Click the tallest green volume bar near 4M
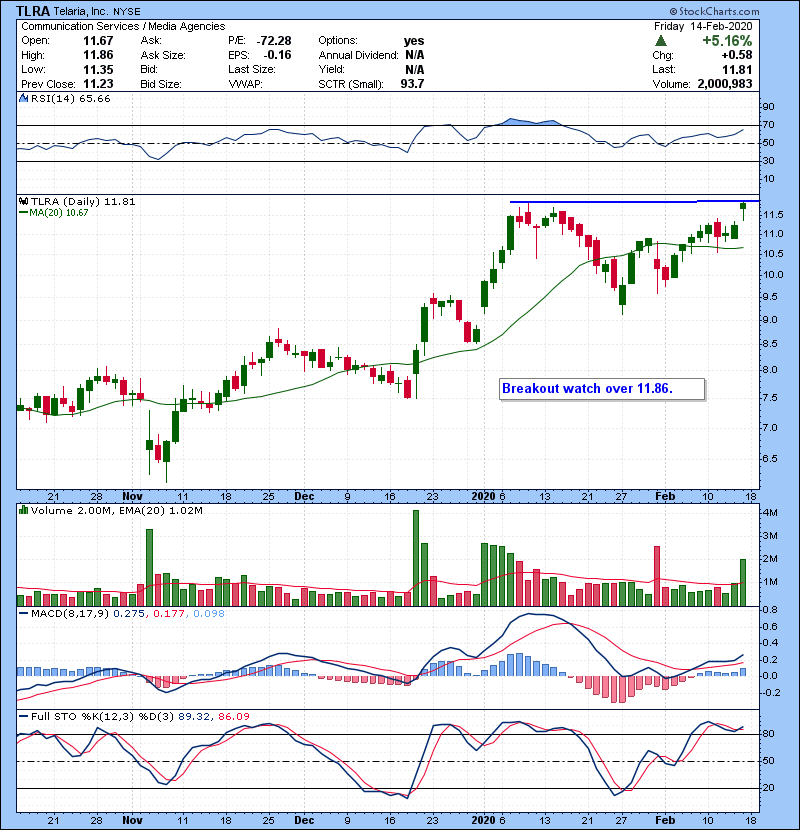The image size is (800, 830). [x=416, y=558]
